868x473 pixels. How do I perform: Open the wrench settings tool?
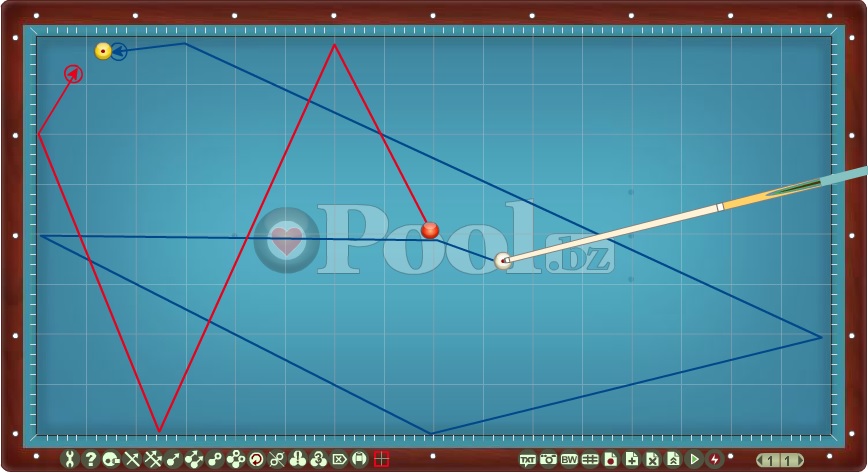[69, 459]
